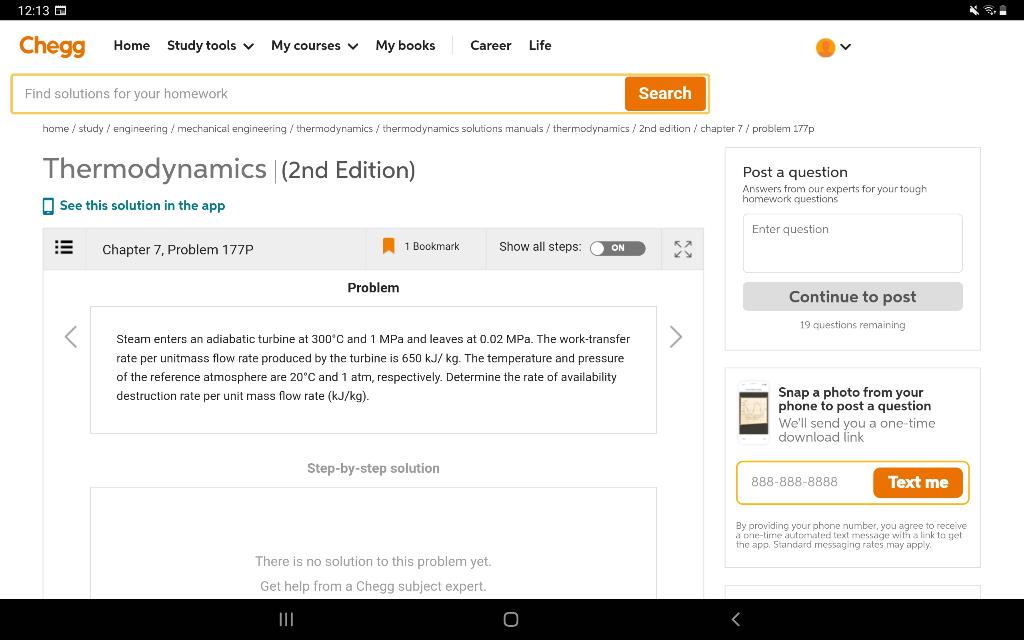Click the Chegg logo

(52, 46)
